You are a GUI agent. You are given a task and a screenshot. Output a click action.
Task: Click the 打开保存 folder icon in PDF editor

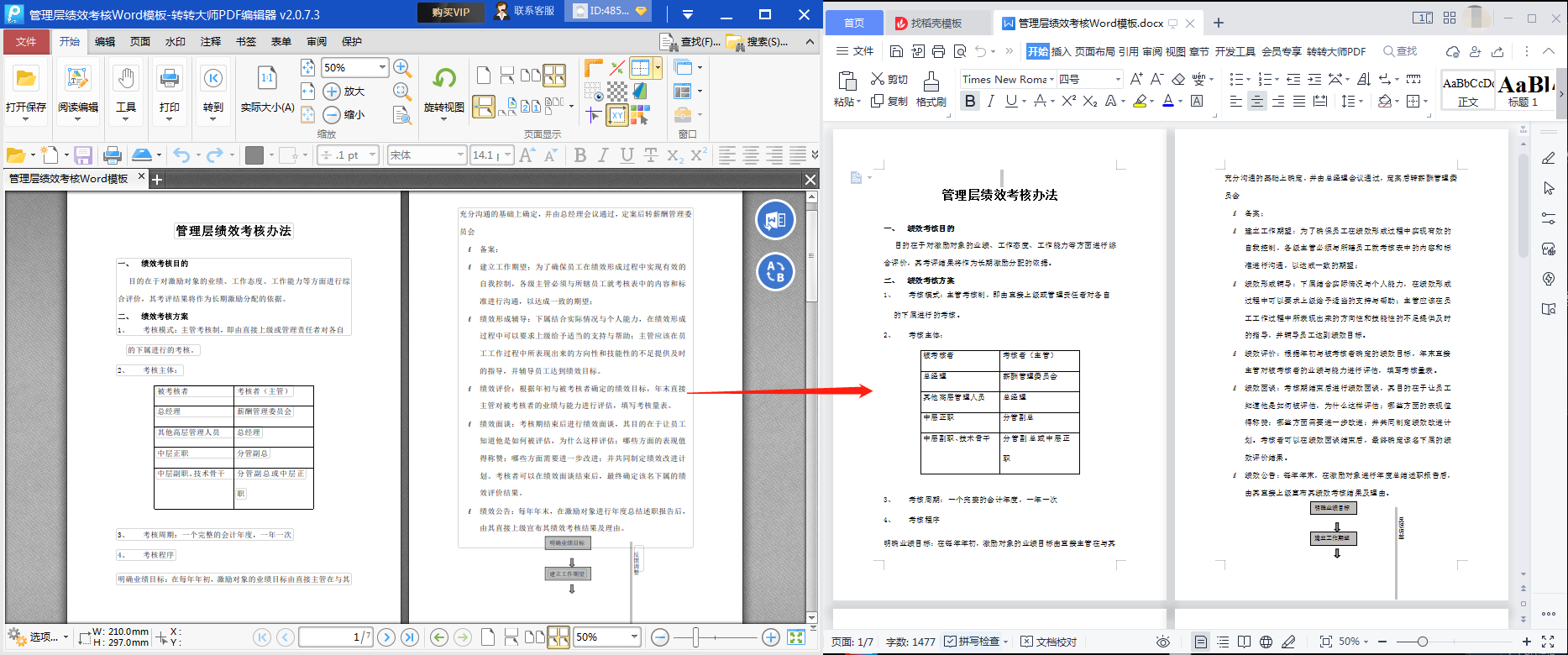pos(26,80)
